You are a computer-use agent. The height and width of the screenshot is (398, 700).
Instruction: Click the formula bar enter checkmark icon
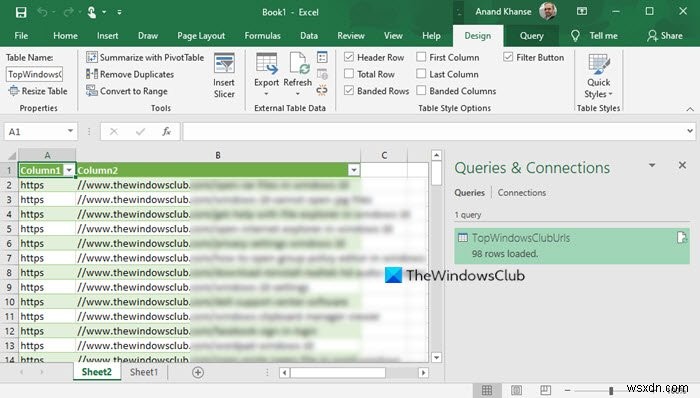pyautogui.click(x=140, y=132)
